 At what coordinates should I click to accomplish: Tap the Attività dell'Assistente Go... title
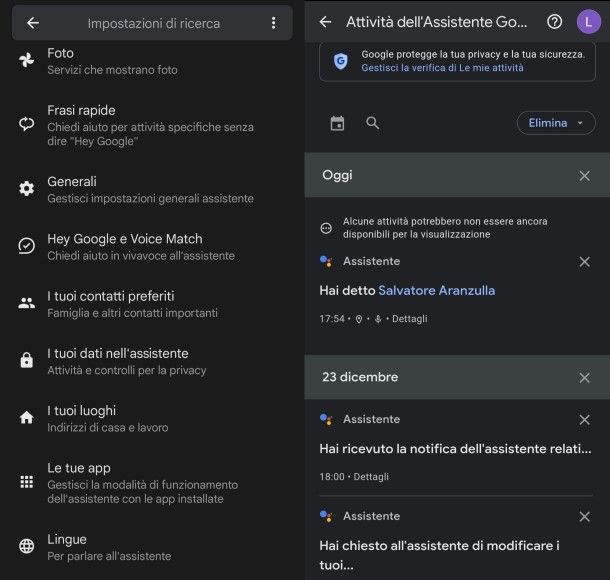[436, 22]
